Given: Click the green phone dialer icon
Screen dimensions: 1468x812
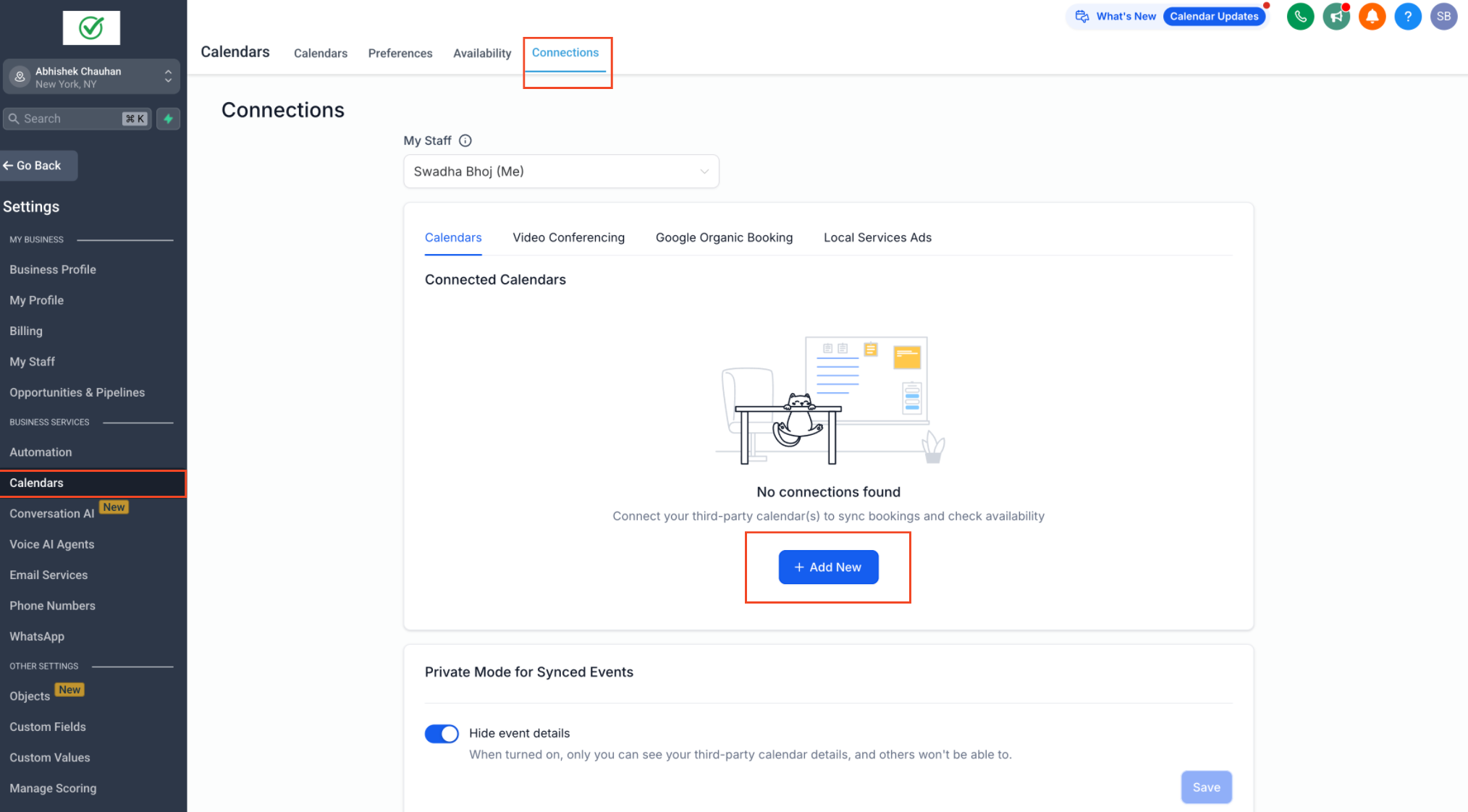Looking at the screenshot, I should point(1300,17).
